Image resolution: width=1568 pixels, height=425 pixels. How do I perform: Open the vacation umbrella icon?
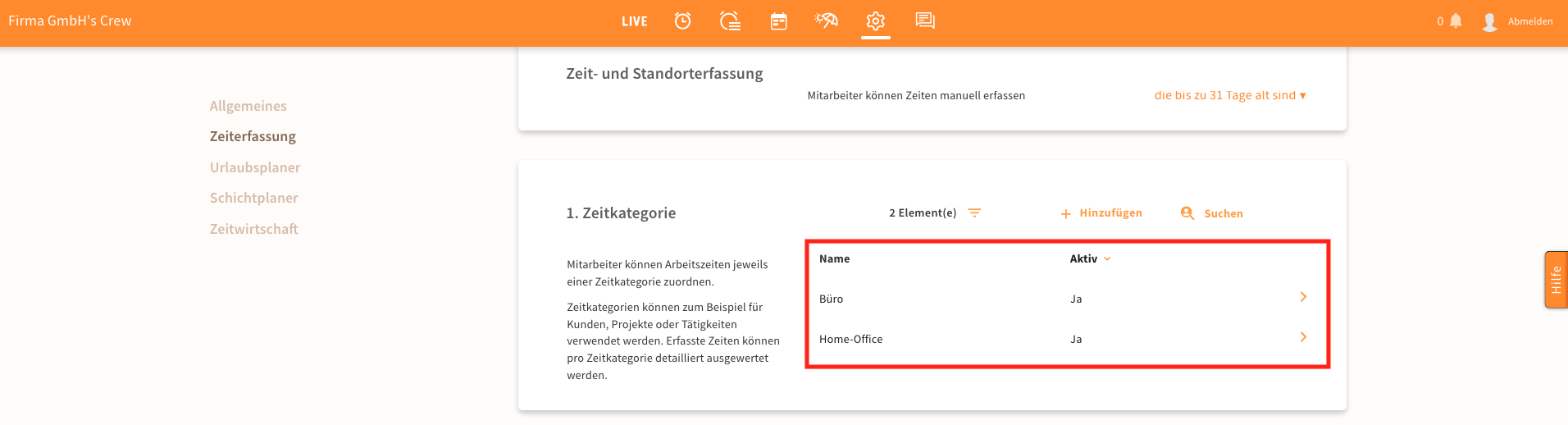coord(826,21)
